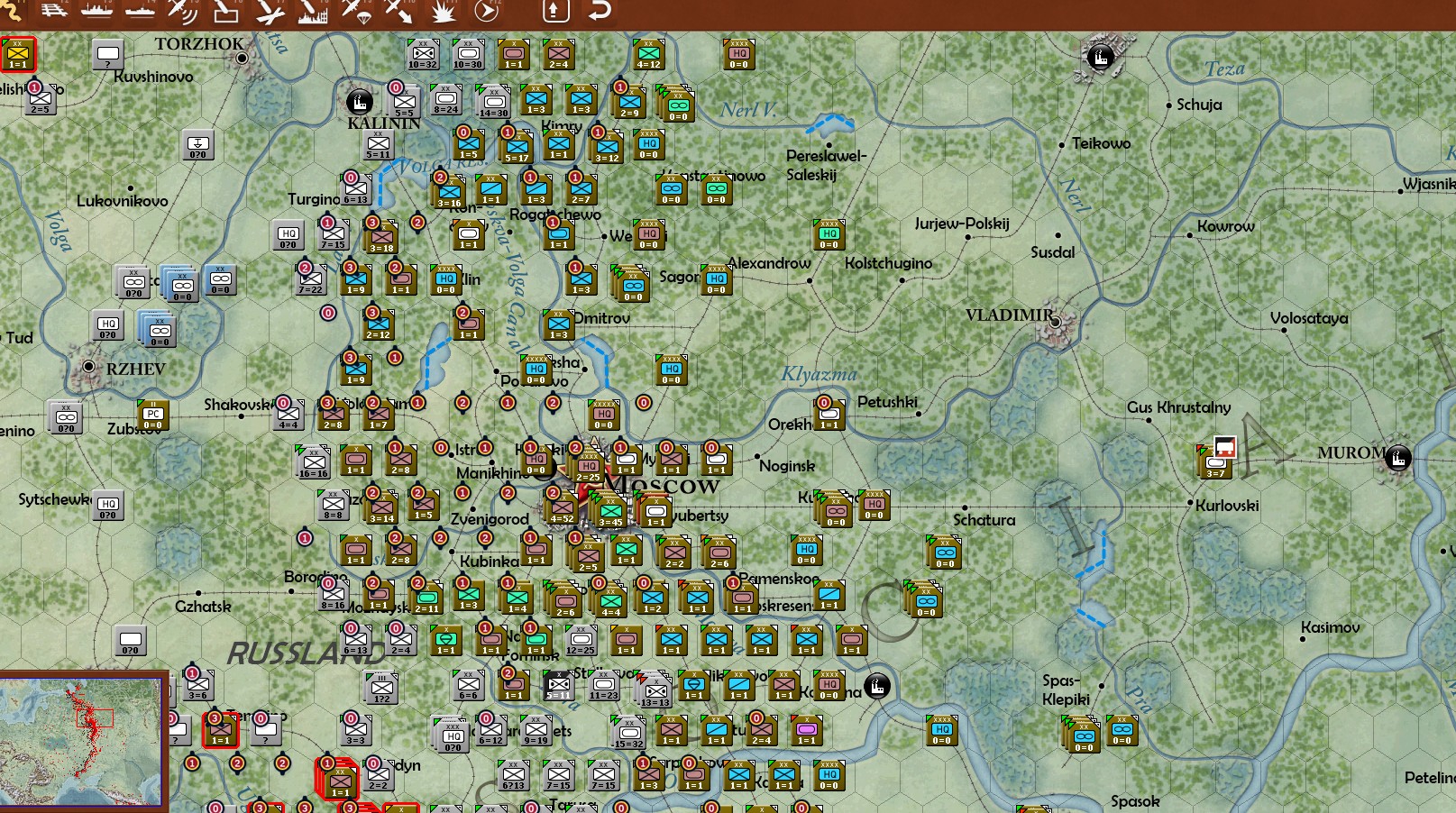Select the bomb unit mode icon

click(x=225, y=11)
